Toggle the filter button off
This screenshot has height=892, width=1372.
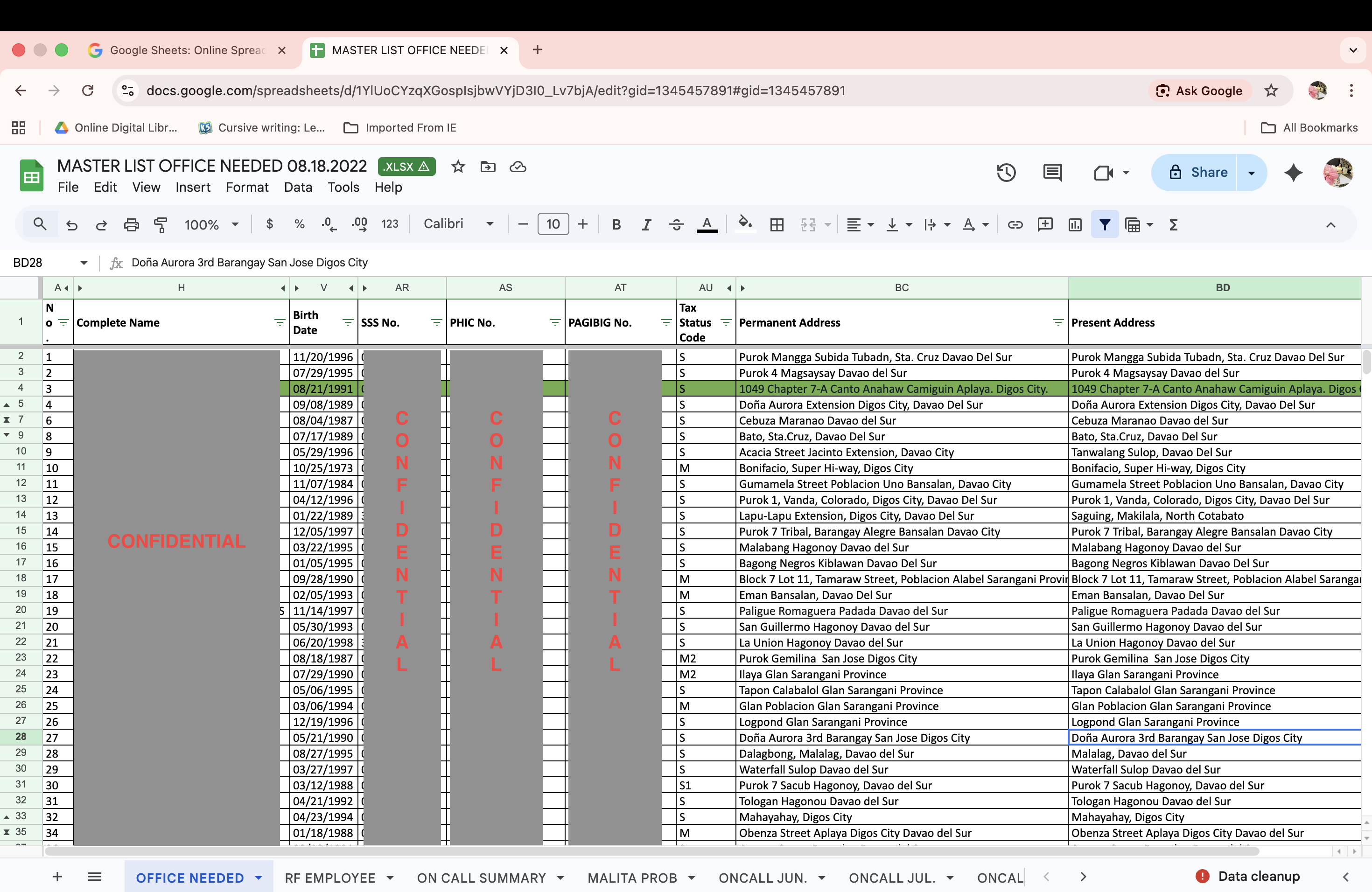[x=1104, y=225]
